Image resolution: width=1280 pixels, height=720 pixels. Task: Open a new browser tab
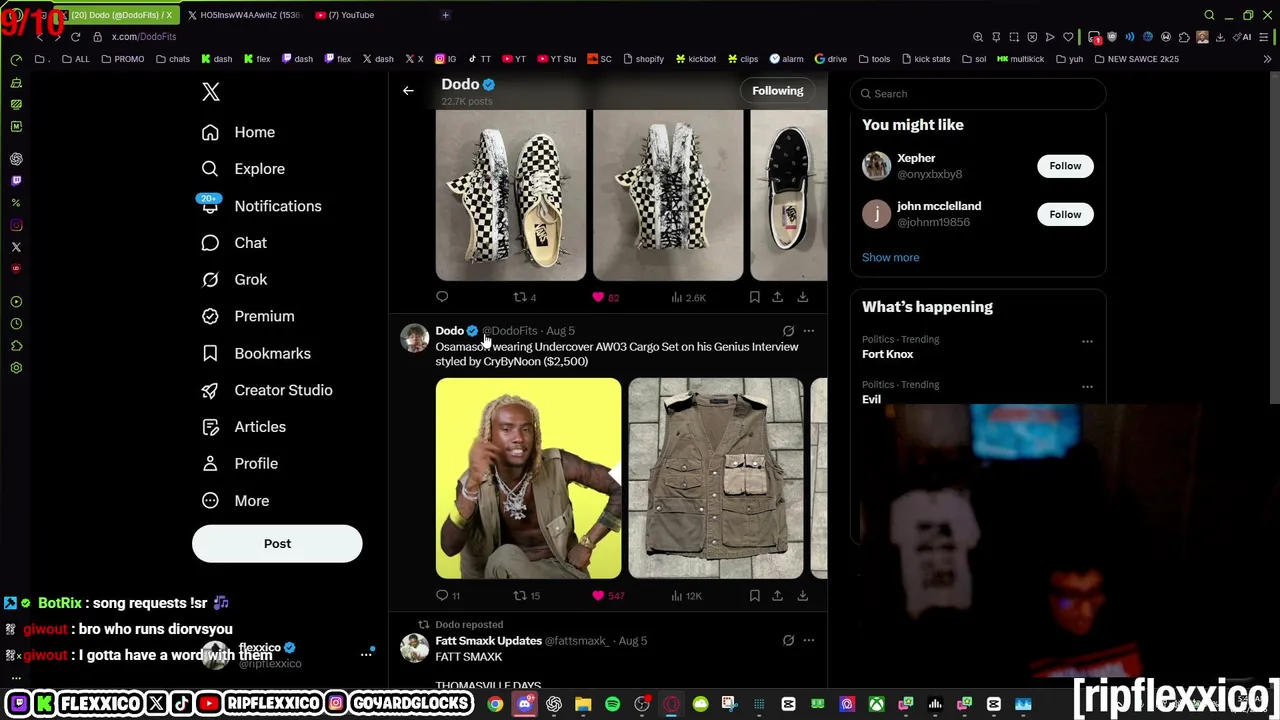(x=445, y=15)
